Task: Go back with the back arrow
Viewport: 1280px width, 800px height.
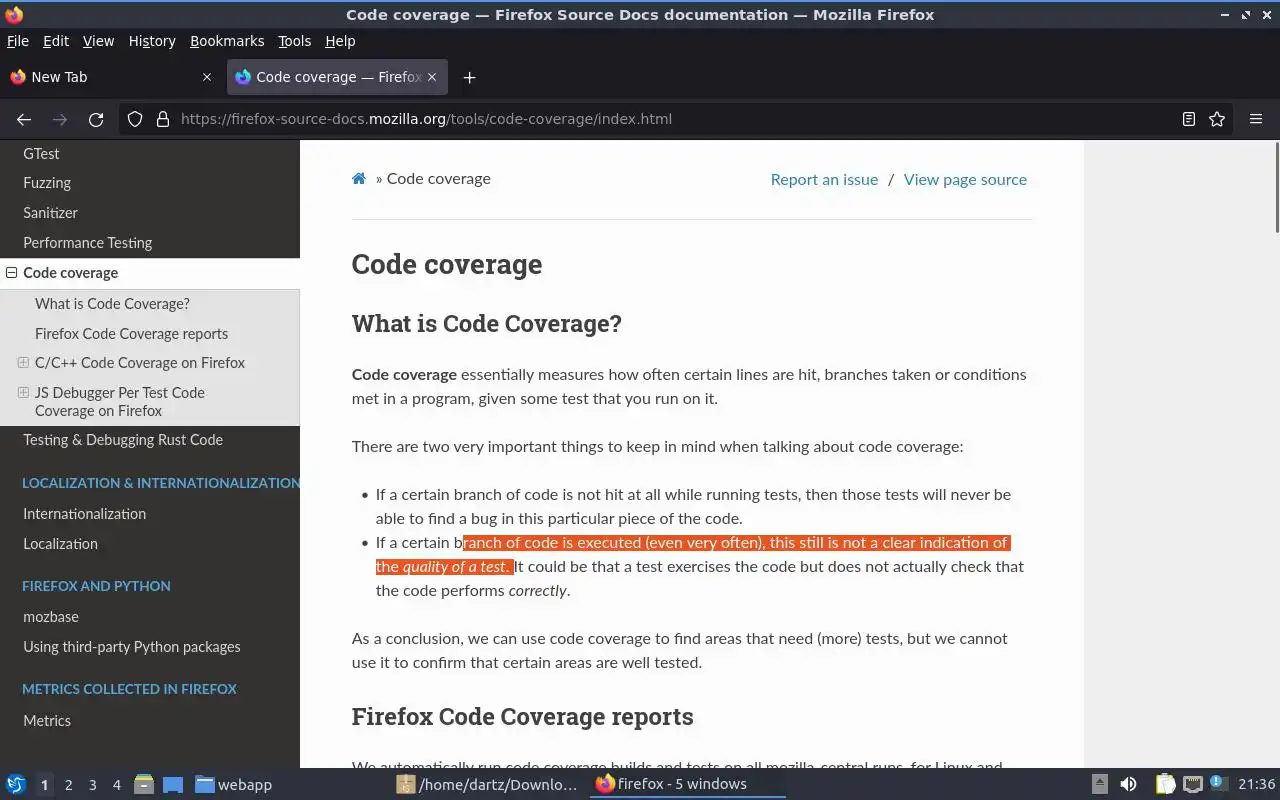Action: point(24,119)
